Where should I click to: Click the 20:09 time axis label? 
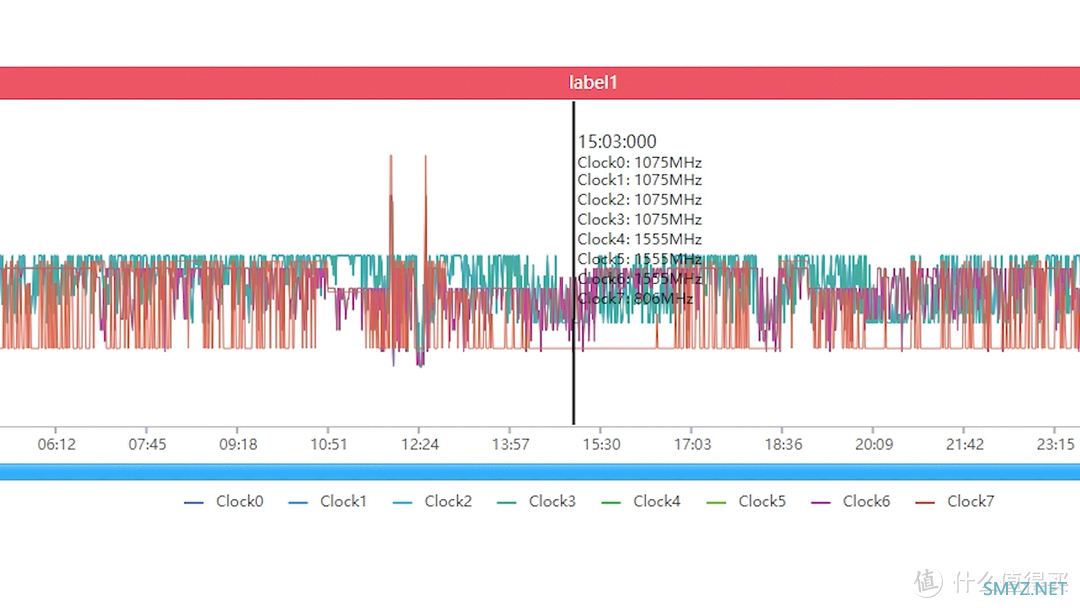(874, 444)
